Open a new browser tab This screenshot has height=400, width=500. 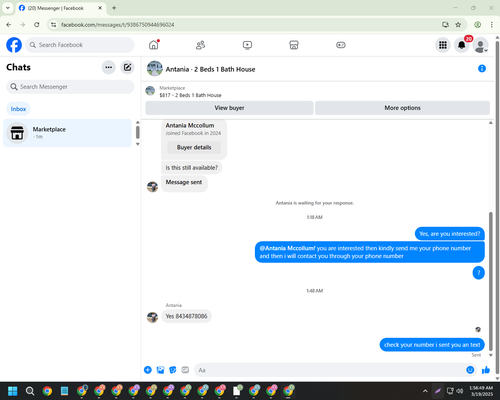114,8
